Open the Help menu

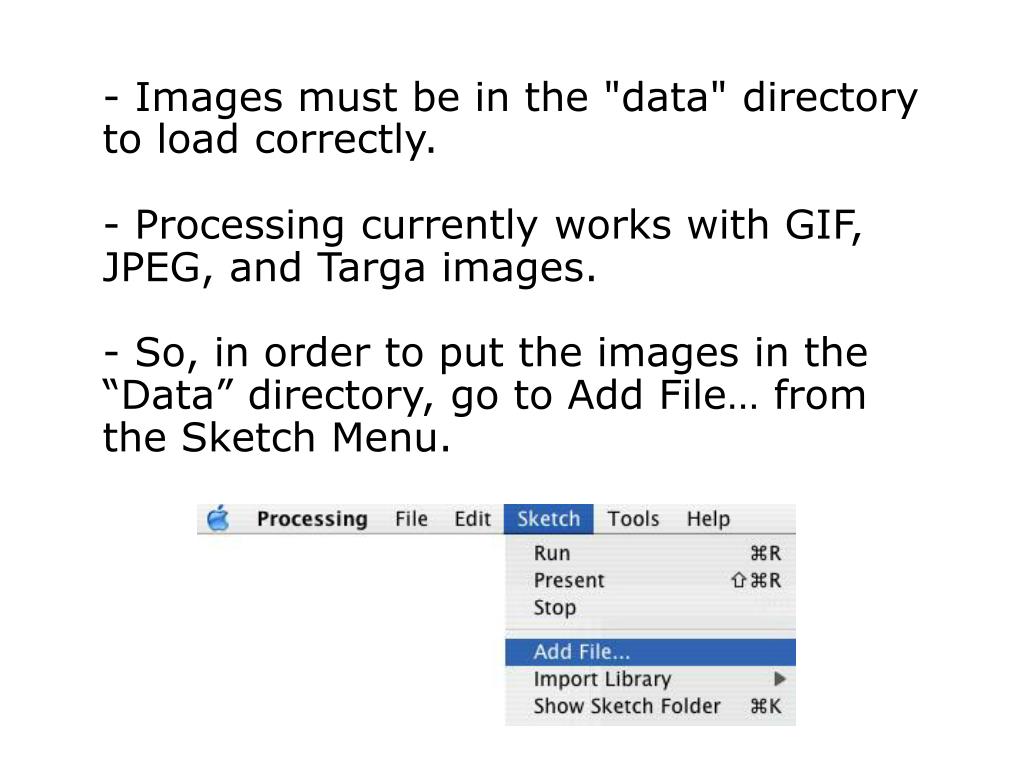point(709,520)
